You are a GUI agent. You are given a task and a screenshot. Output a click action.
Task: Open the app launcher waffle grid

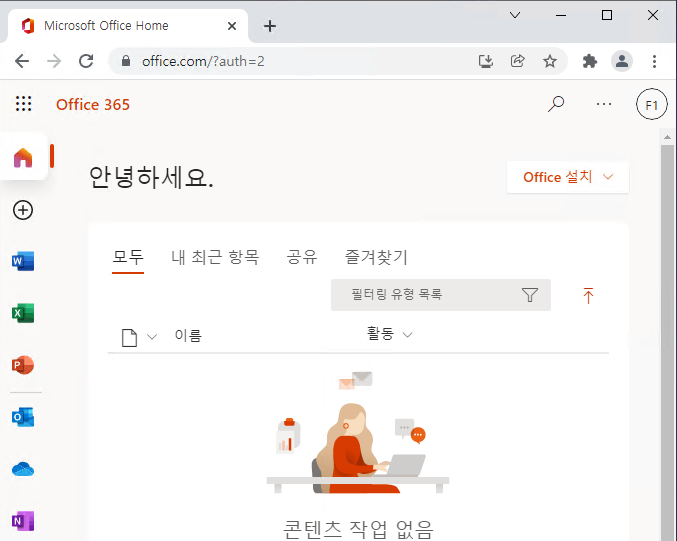pos(23,104)
